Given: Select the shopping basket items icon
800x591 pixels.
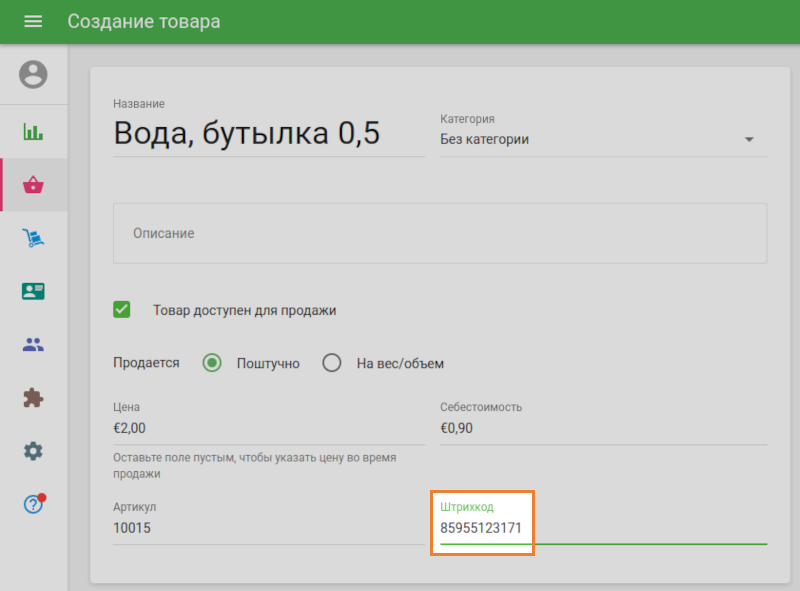Looking at the screenshot, I should (x=33, y=185).
